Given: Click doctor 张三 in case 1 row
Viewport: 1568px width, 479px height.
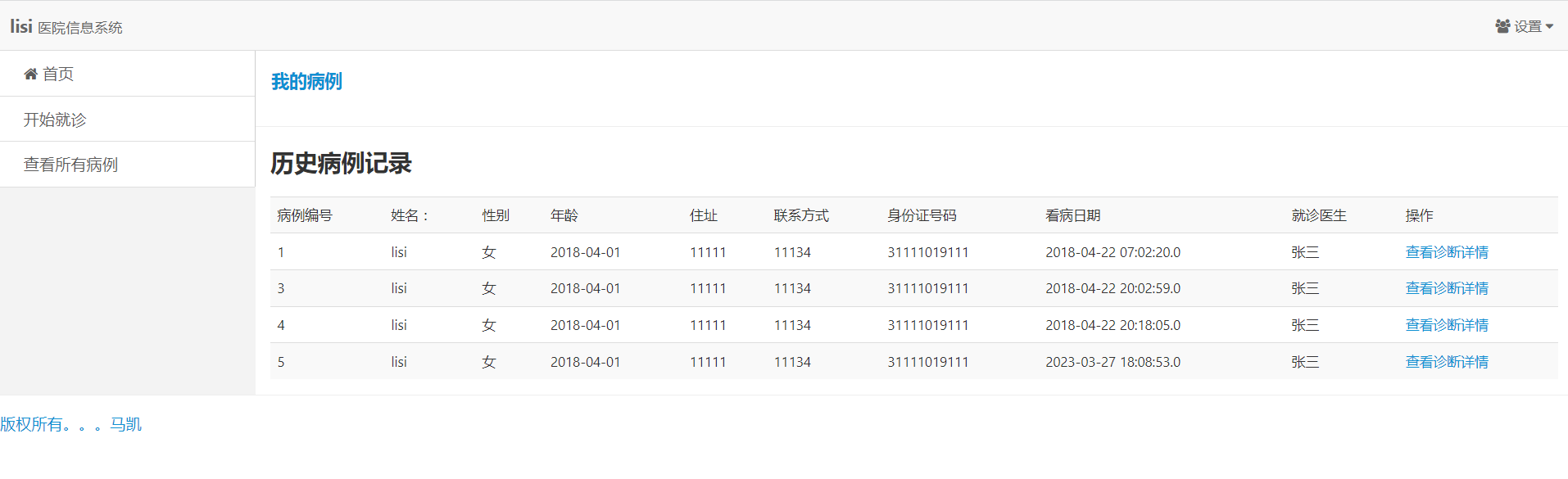Looking at the screenshot, I should pos(1305,252).
